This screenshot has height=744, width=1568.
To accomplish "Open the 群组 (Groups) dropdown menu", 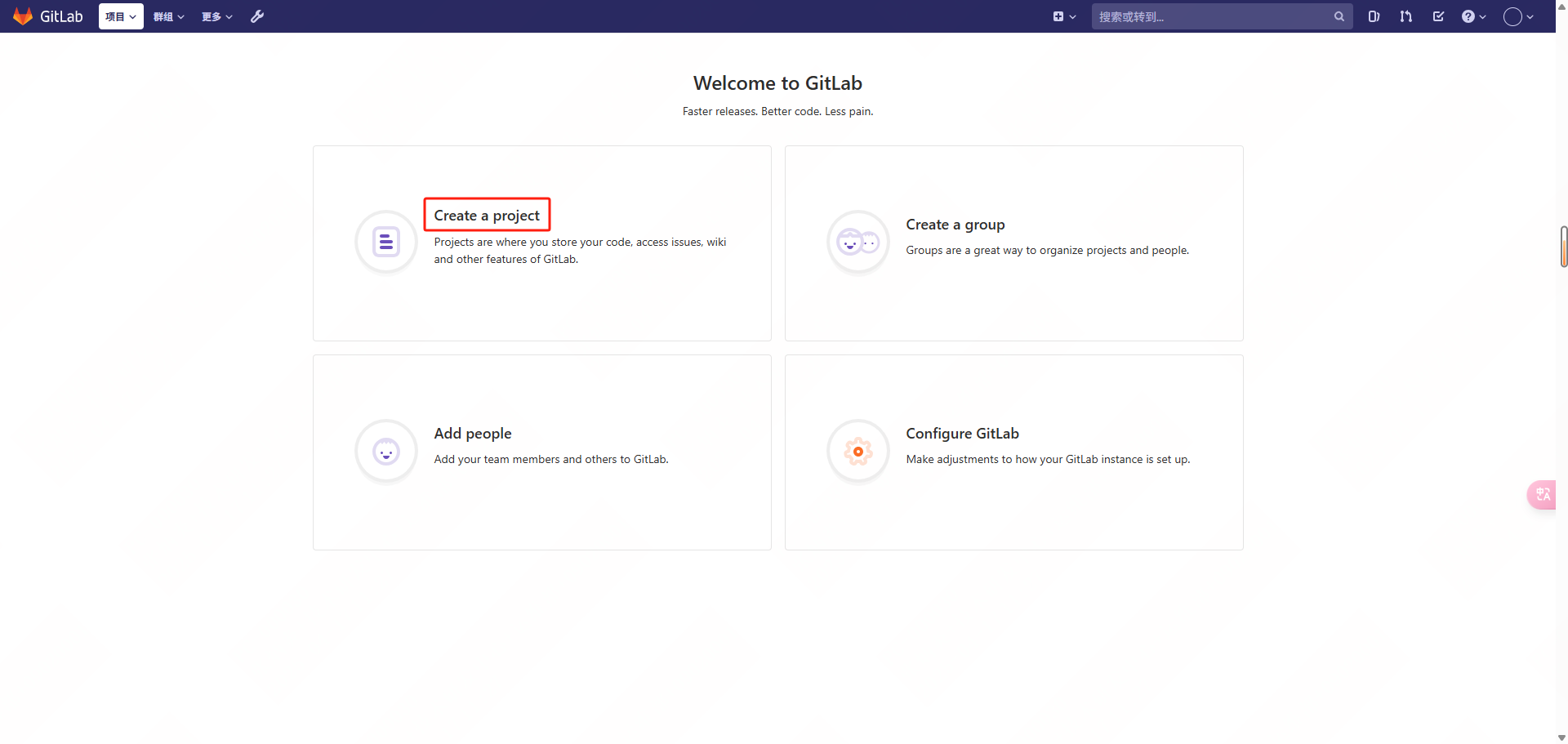I will tap(169, 16).
